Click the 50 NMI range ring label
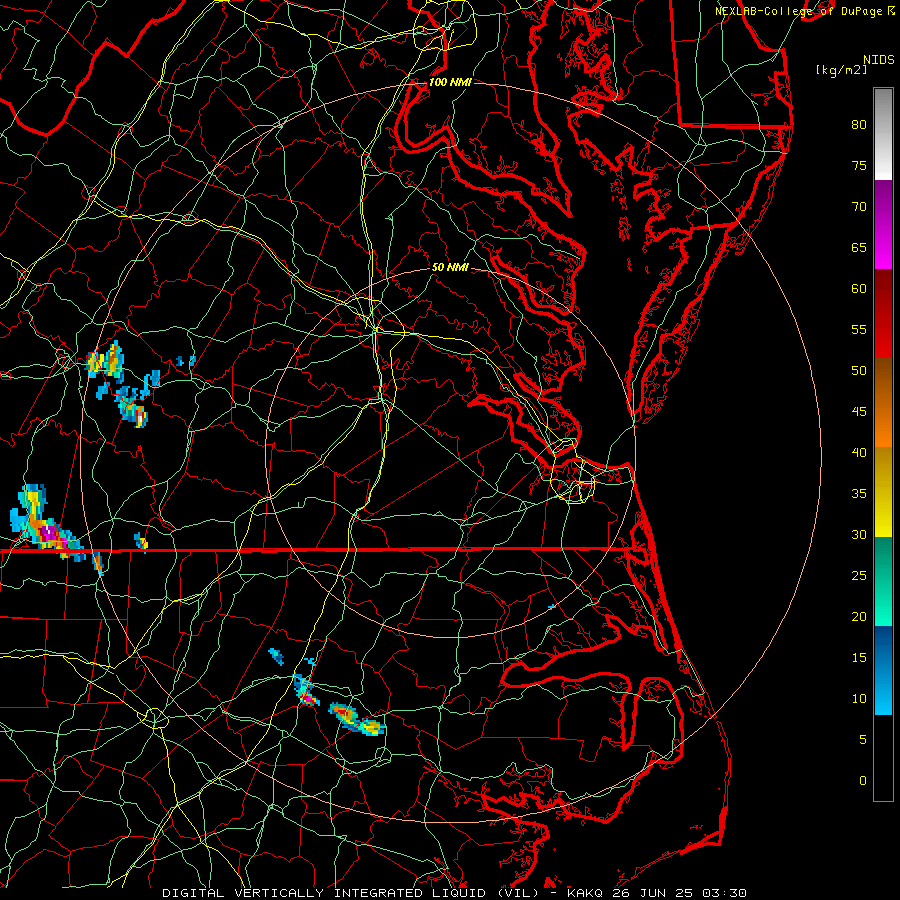Viewport: 900px width, 900px height. (450, 267)
